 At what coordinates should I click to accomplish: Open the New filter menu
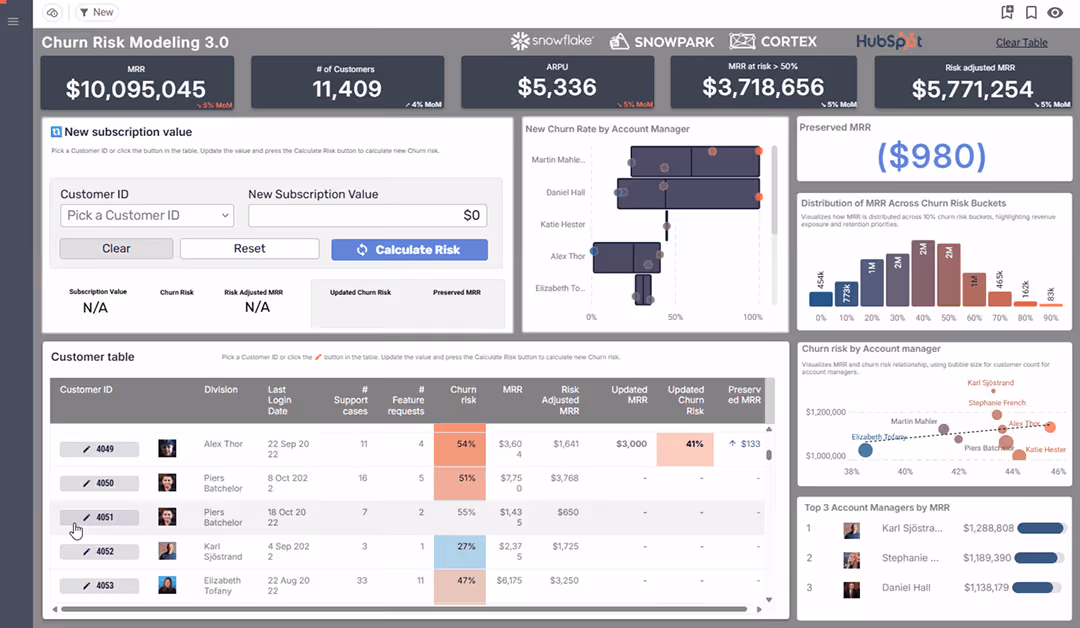[95, 12]
